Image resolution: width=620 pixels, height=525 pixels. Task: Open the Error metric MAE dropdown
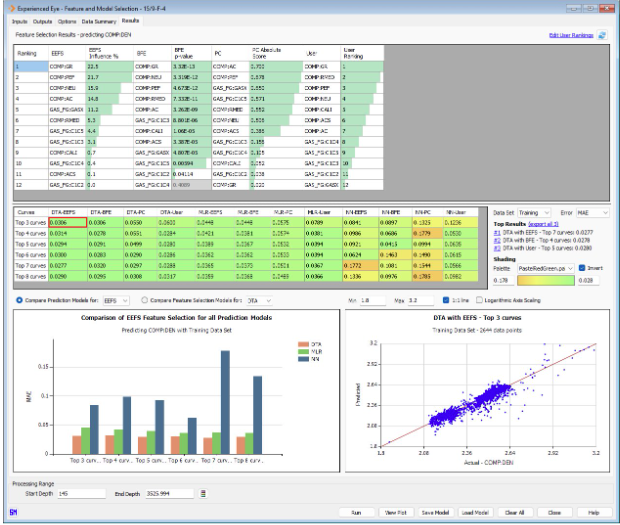(593, 213)
